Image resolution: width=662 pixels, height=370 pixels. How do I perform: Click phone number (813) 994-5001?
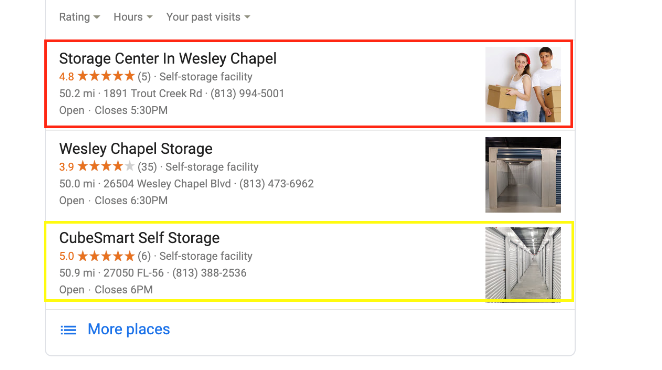[247, 93]
